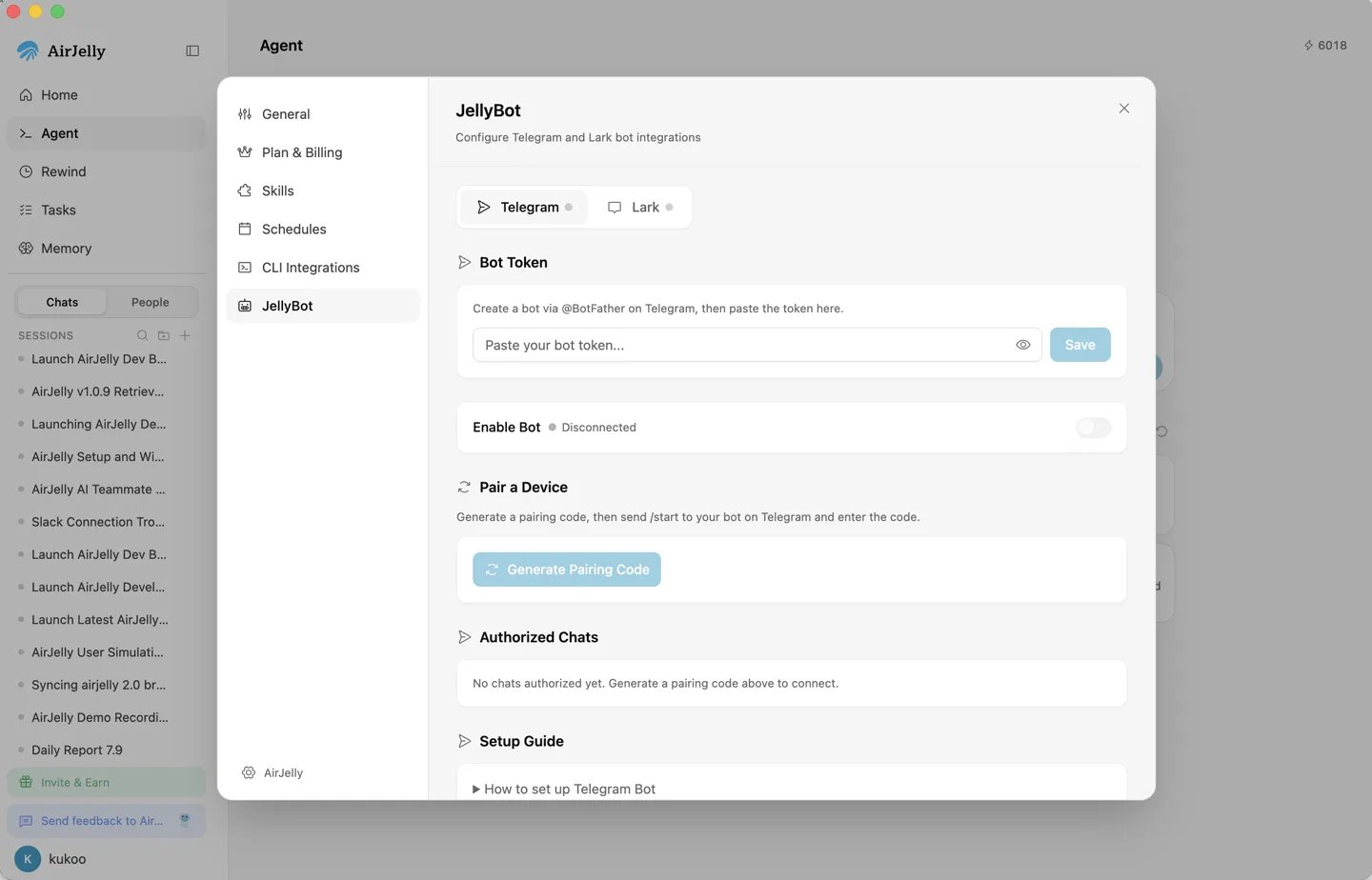The height and width of the screenshot is (880, 1372).
Task: Open the Tasks section
Action: click(106, 210)
